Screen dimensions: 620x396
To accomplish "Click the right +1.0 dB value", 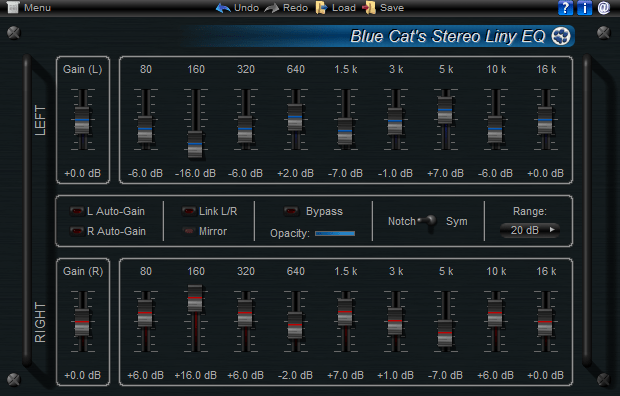I will click(395, 375).
